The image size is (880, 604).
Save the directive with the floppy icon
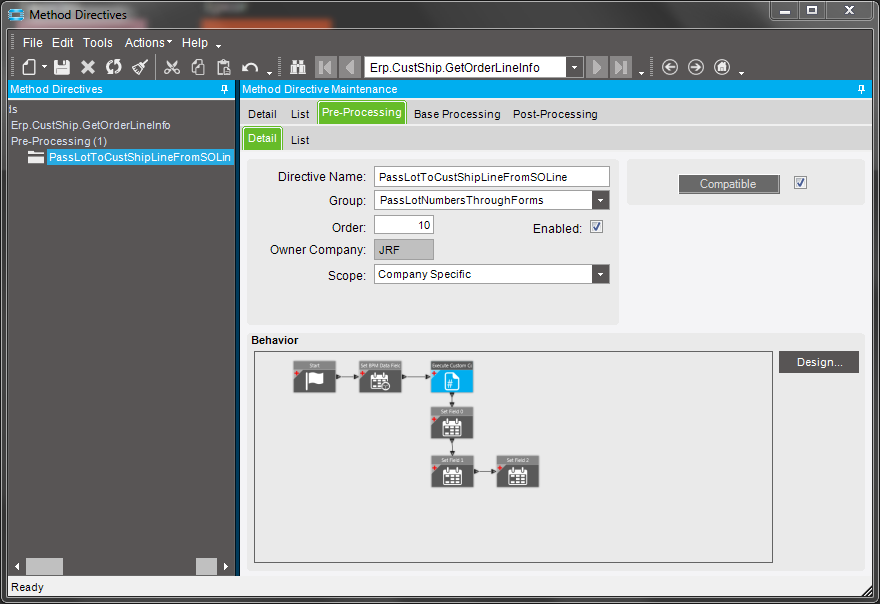coord(62,67)
